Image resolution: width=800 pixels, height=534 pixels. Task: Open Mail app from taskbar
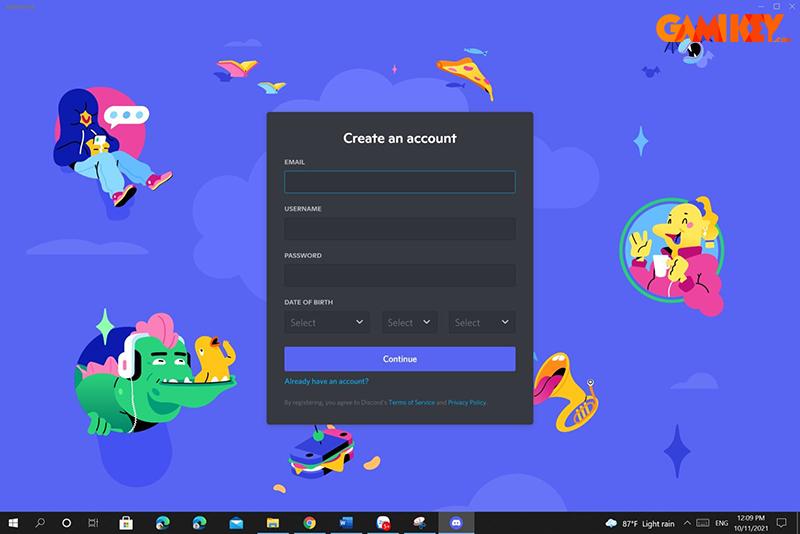pos(236,523)
